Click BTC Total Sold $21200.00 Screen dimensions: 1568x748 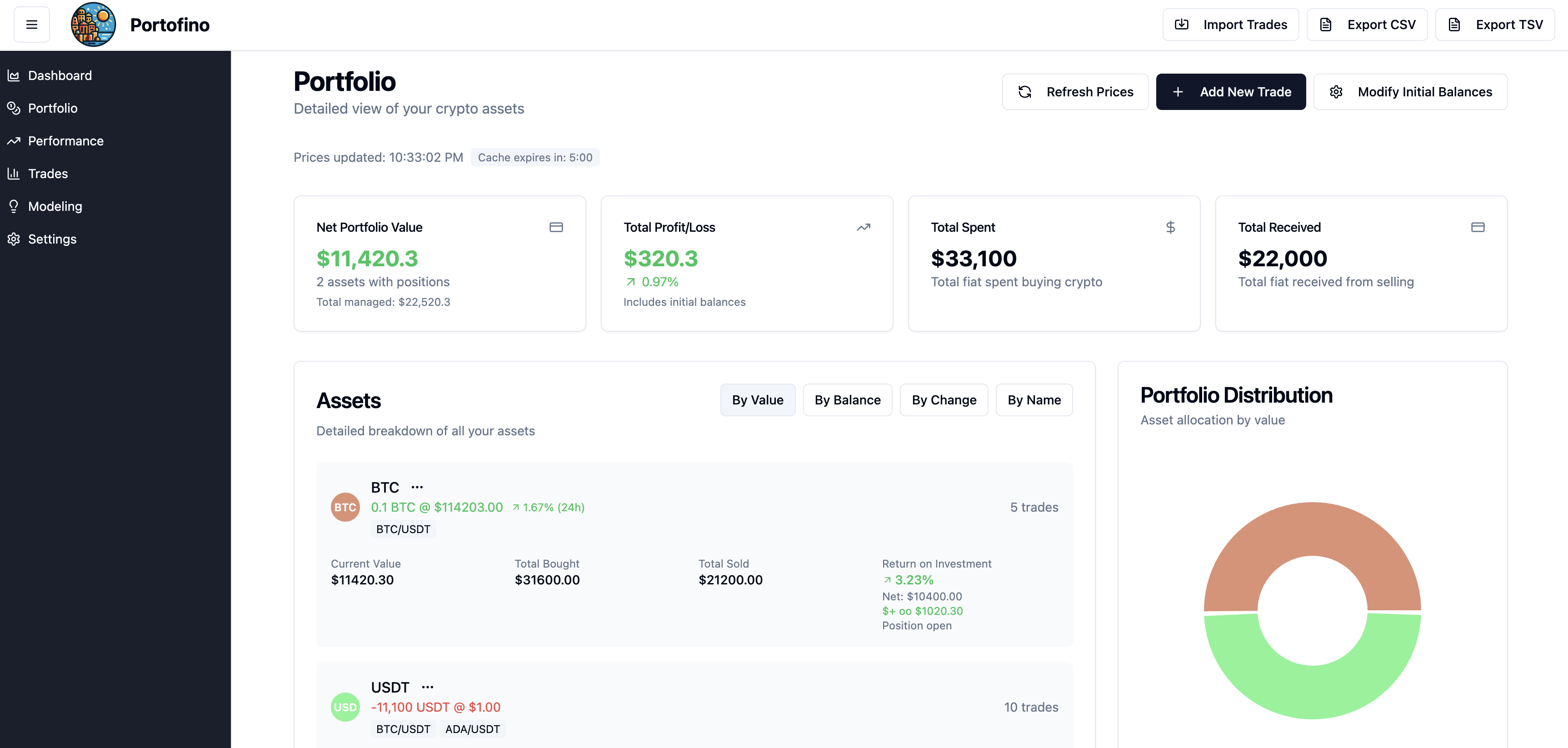coord(730,580)
